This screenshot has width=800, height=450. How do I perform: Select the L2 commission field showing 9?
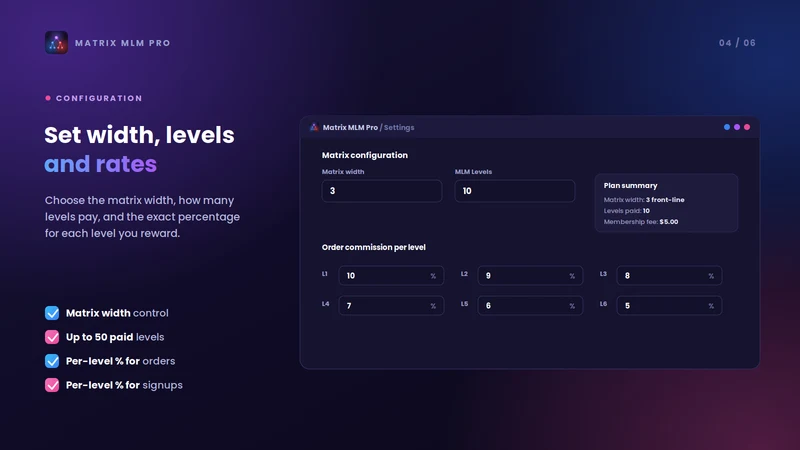pos(530,276)
